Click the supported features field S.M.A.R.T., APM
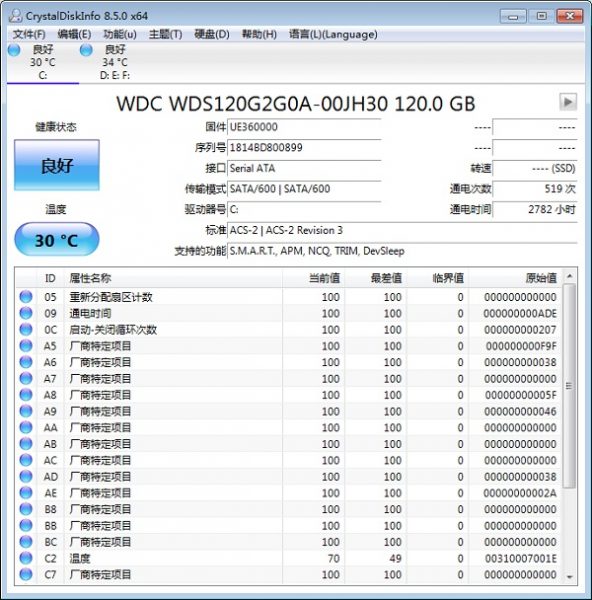The height and width of the screenshot is (600, 592). [402, 251]
